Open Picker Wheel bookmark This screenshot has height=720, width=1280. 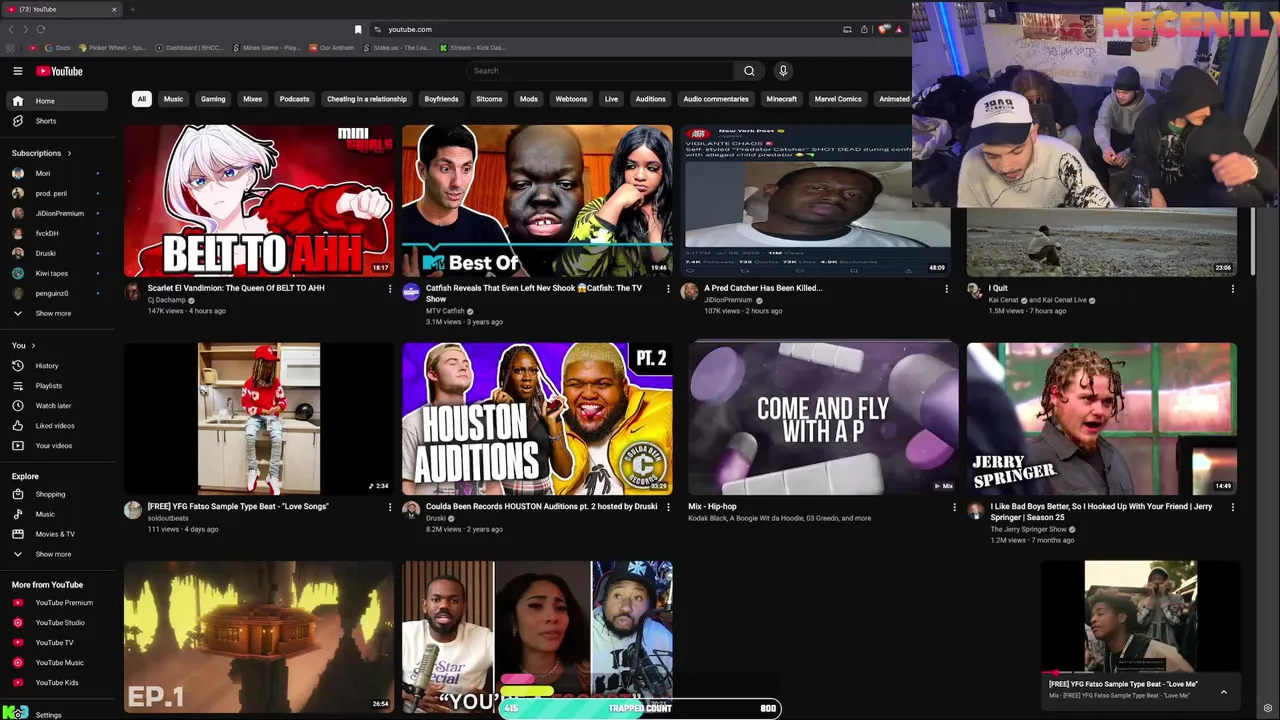[111, 48]
